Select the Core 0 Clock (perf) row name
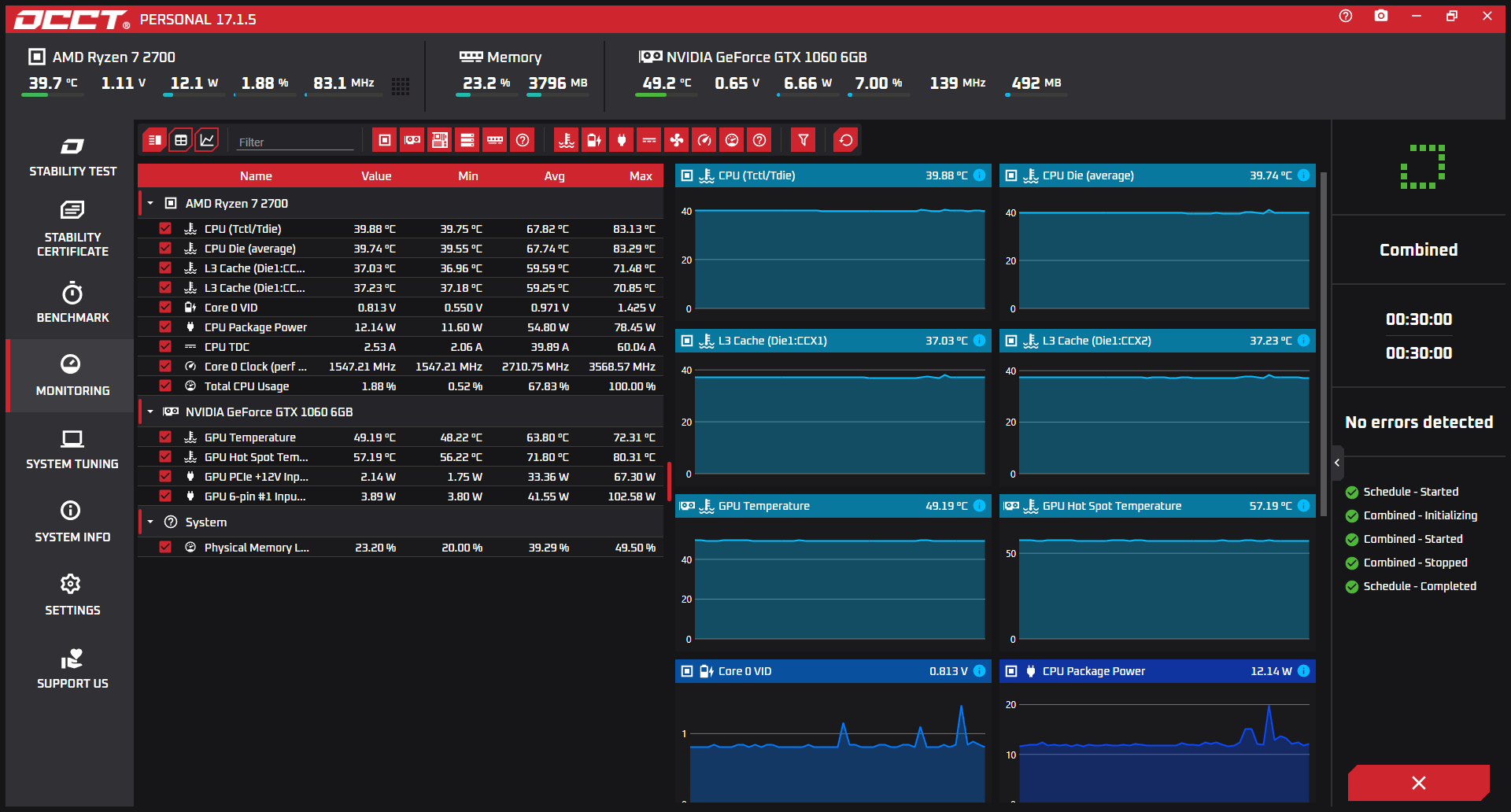This screenshot has width=1511, height=812. [256, 366]
